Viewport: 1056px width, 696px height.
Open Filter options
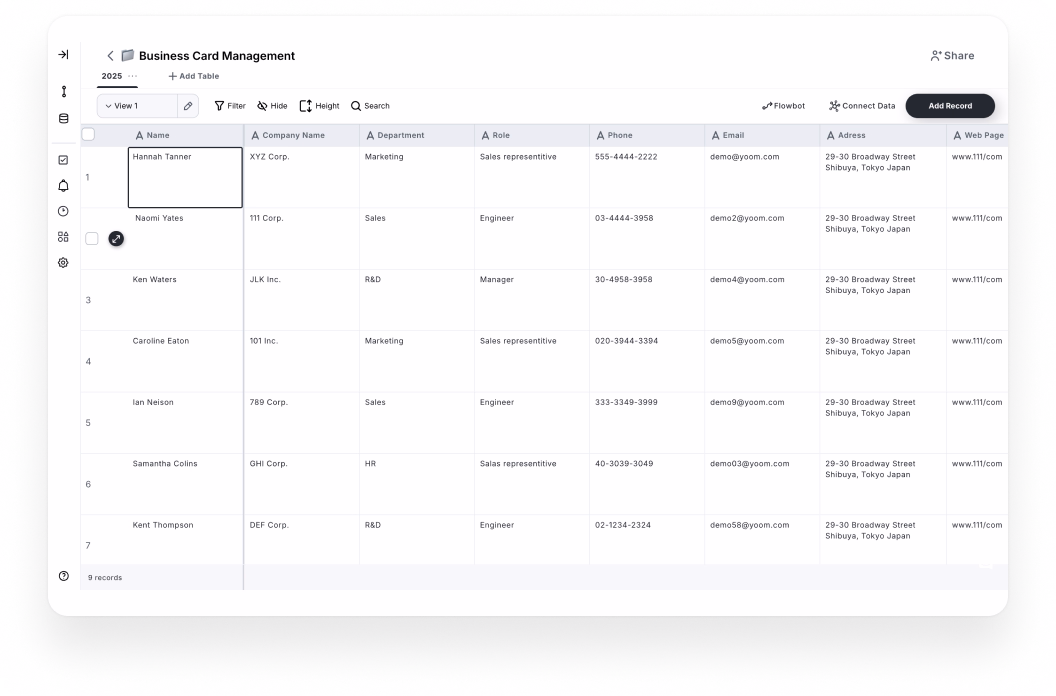230,106
